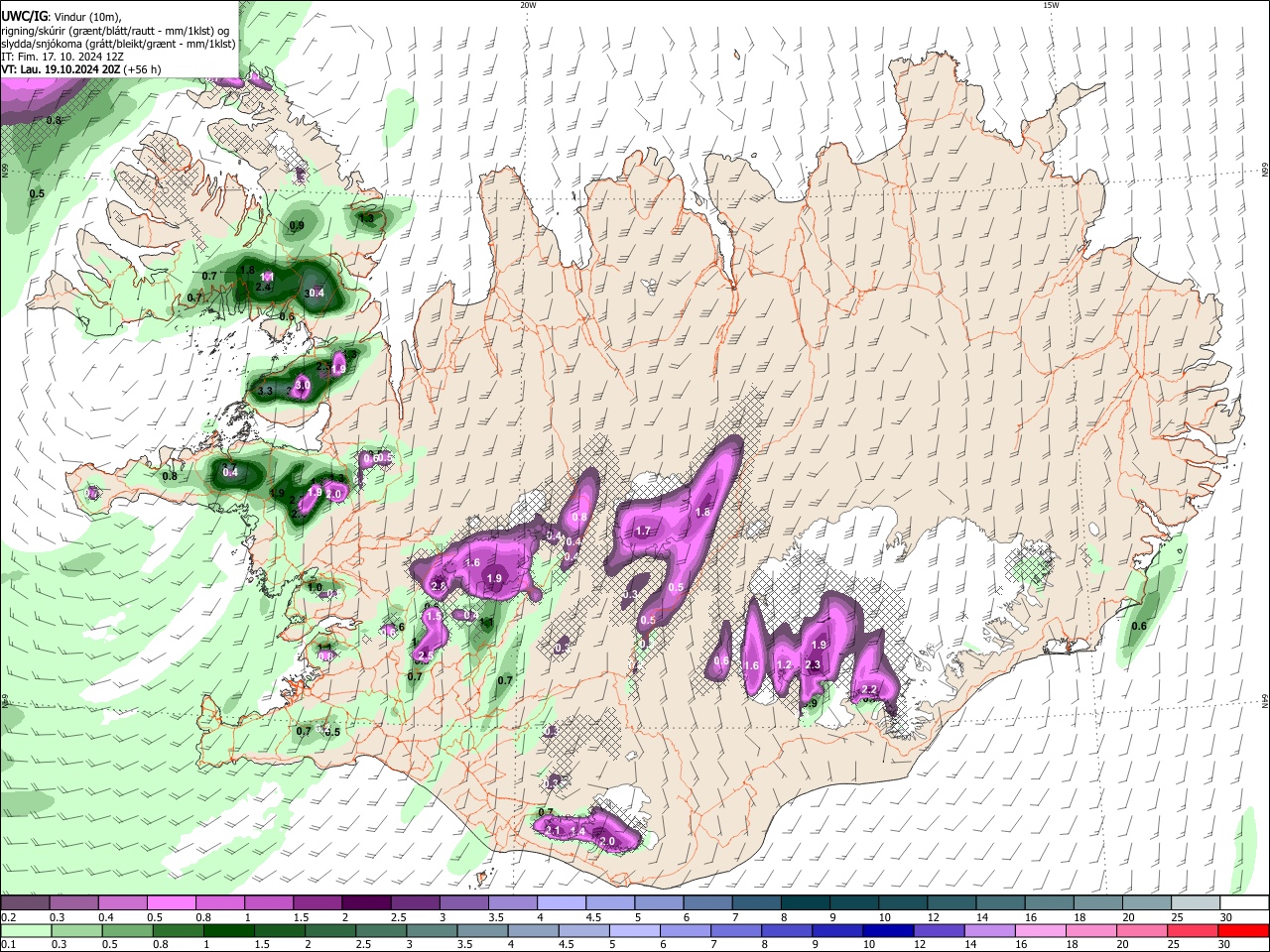
Task: Click the 2.4 precipitation value in the Westfjords
Action: coord(264,287)
